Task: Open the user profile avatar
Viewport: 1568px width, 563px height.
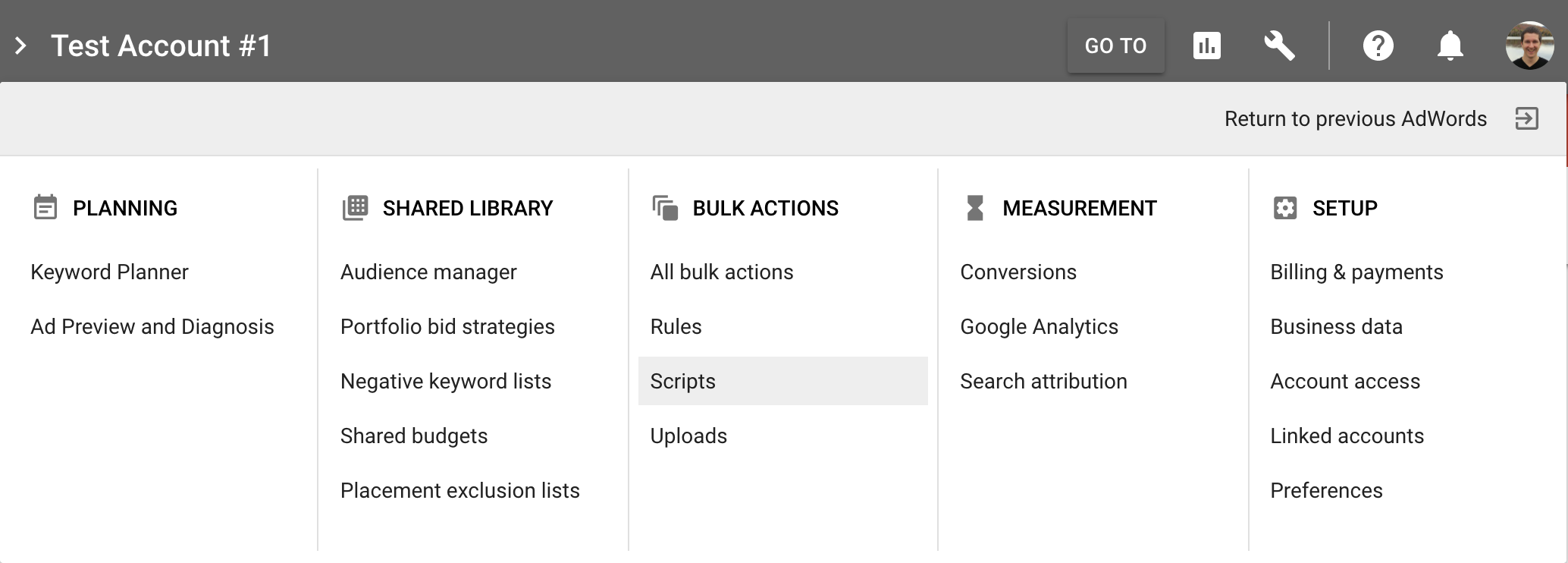Action: 1529,46
